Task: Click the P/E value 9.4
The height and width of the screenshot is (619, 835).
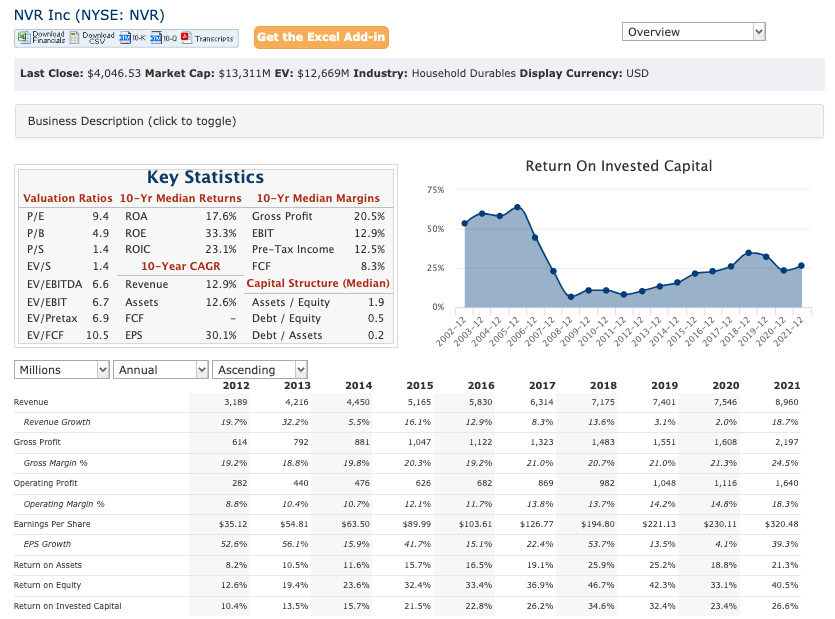Action: [101, 216]
